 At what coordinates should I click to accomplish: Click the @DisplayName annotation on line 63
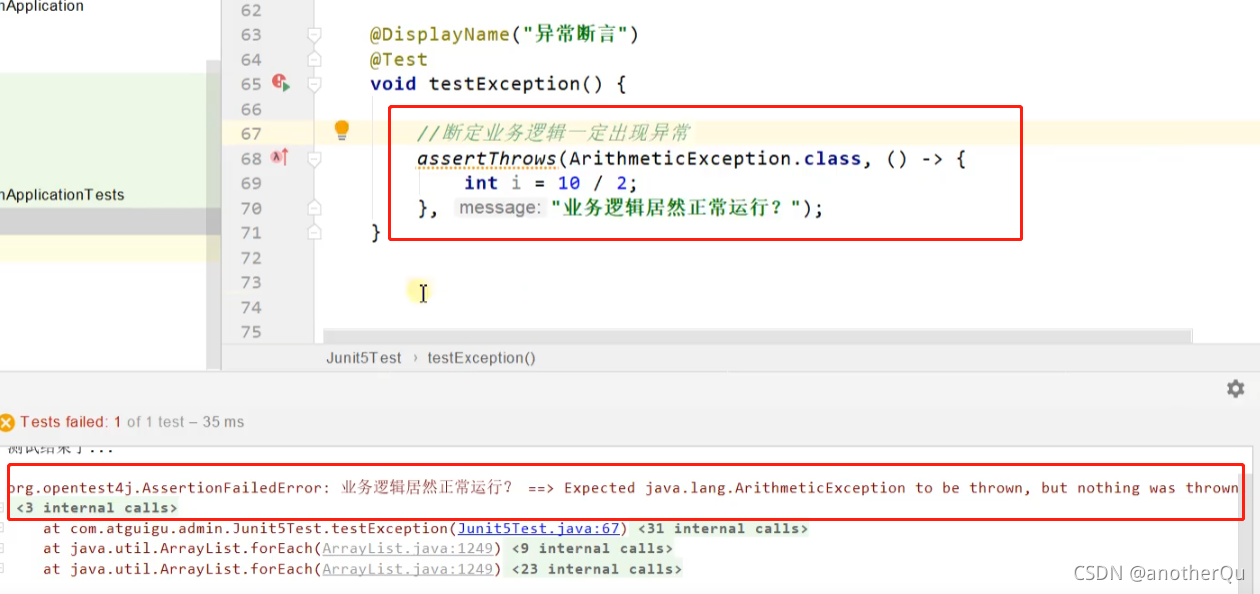pos(440,35)
